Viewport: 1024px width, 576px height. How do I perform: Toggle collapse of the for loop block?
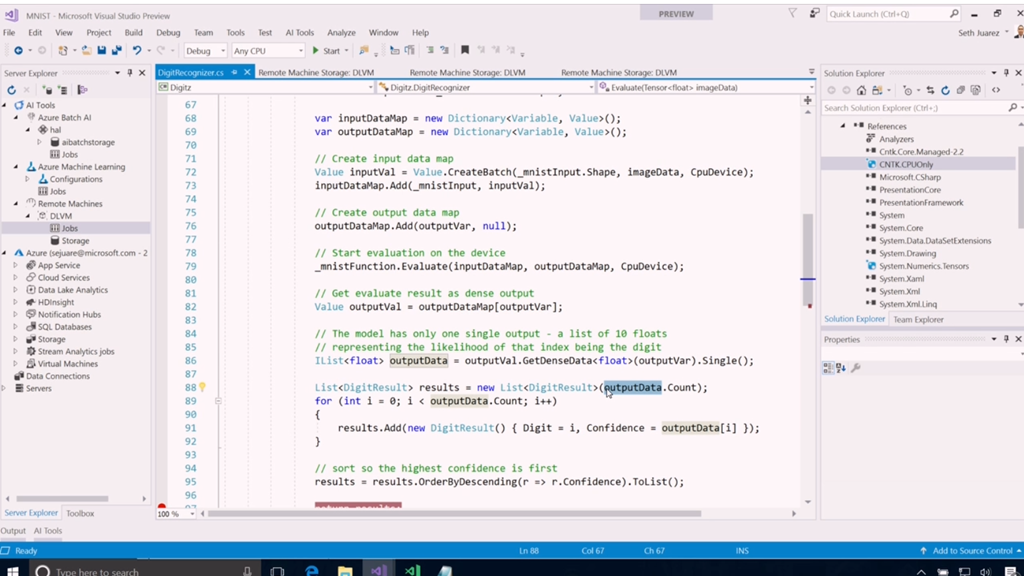pyautogui.click(x=218, y=401)
